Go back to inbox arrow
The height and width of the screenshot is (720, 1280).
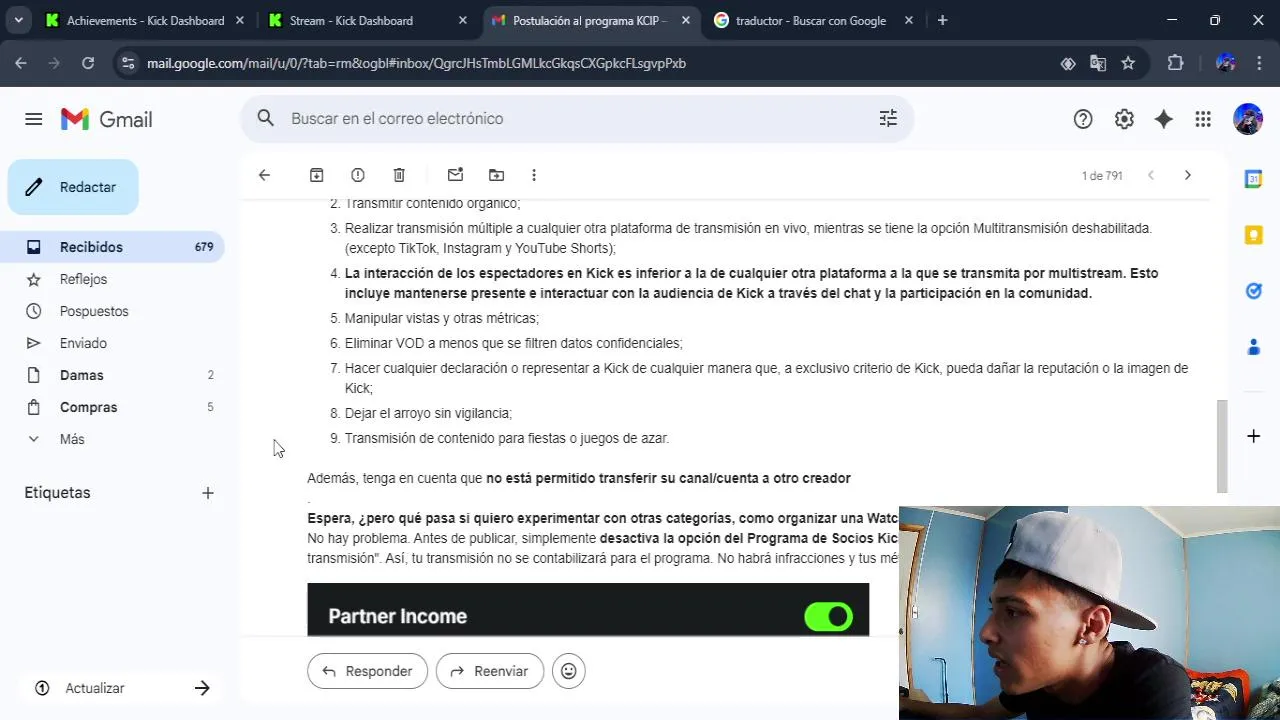click(264, 175)
